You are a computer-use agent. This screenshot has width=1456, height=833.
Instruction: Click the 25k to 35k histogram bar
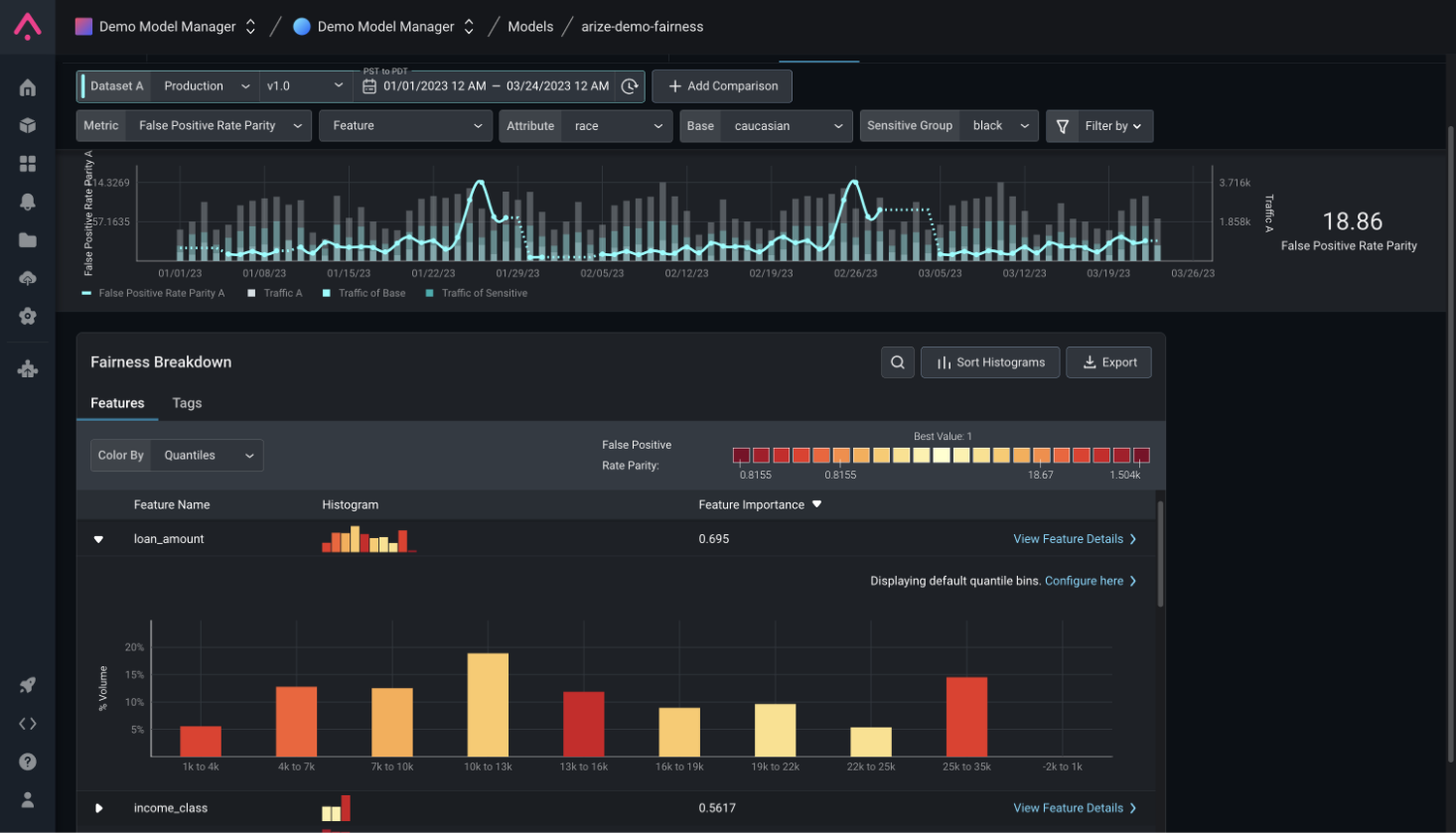click(966, 717)
